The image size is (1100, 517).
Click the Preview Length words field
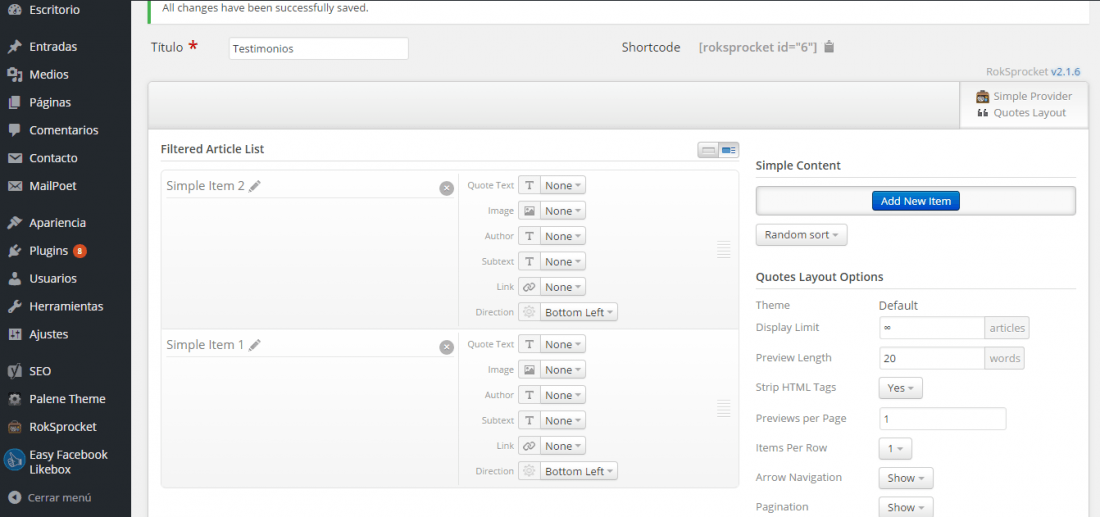click(932, 358)
